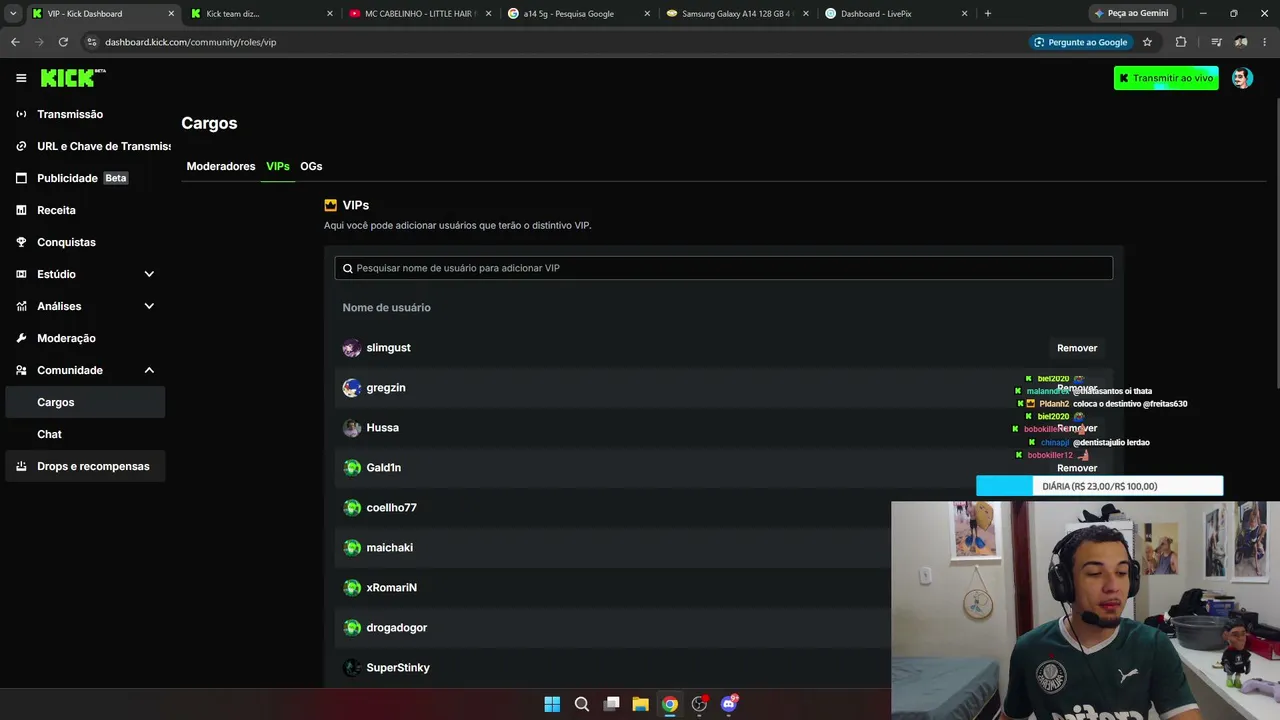Click the Receita sidebar icon

coord(21,210)
